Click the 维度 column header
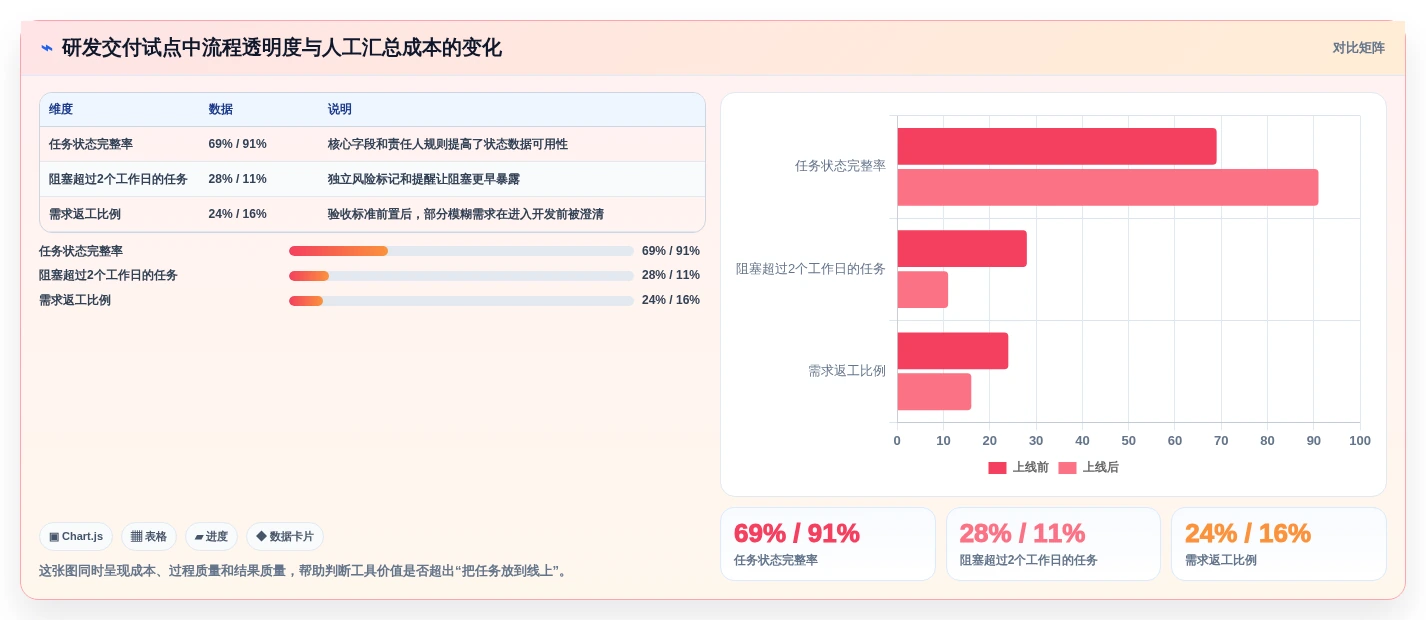 click(x=61, y=109)
